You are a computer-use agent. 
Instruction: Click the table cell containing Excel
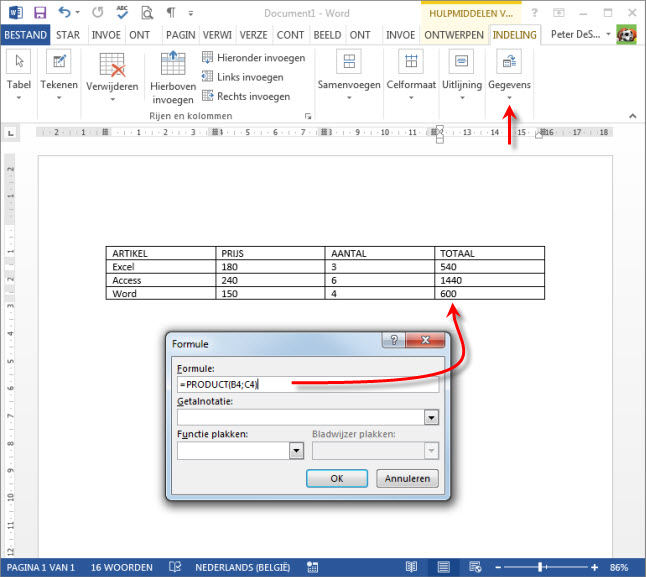(x=161, y=266)
